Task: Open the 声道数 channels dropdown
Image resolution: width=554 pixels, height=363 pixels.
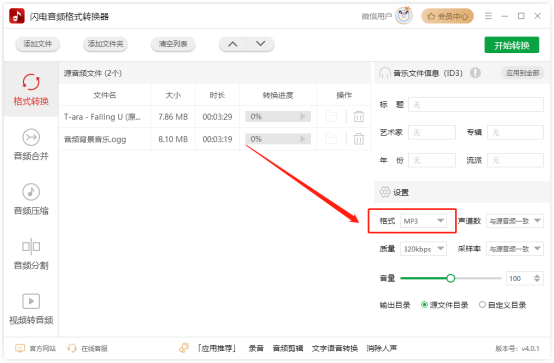Action: click(x=515, y=221)
